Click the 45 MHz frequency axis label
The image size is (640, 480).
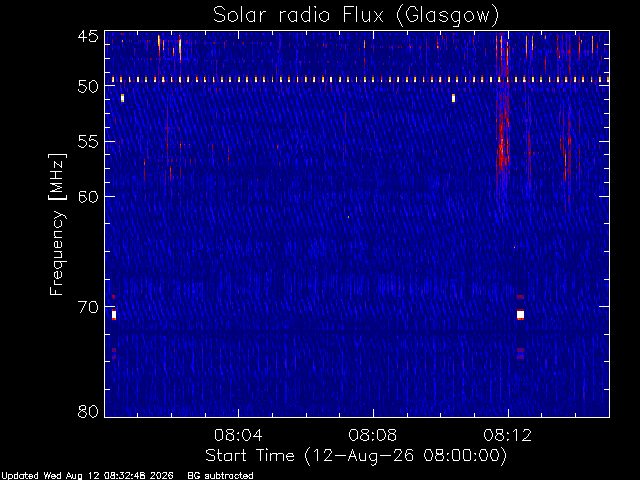click(x=88, y=37)
